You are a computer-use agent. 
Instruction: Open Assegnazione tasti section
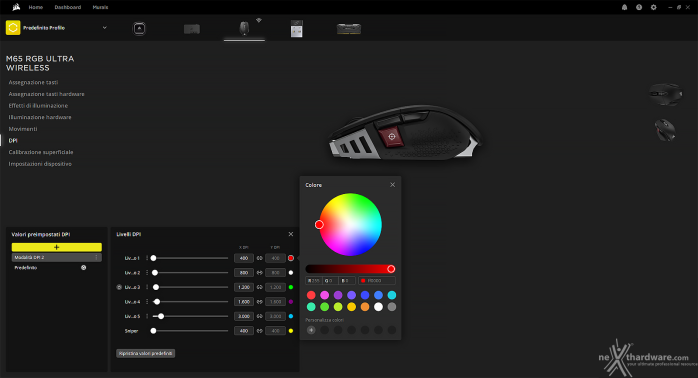(x=33, y=82)
